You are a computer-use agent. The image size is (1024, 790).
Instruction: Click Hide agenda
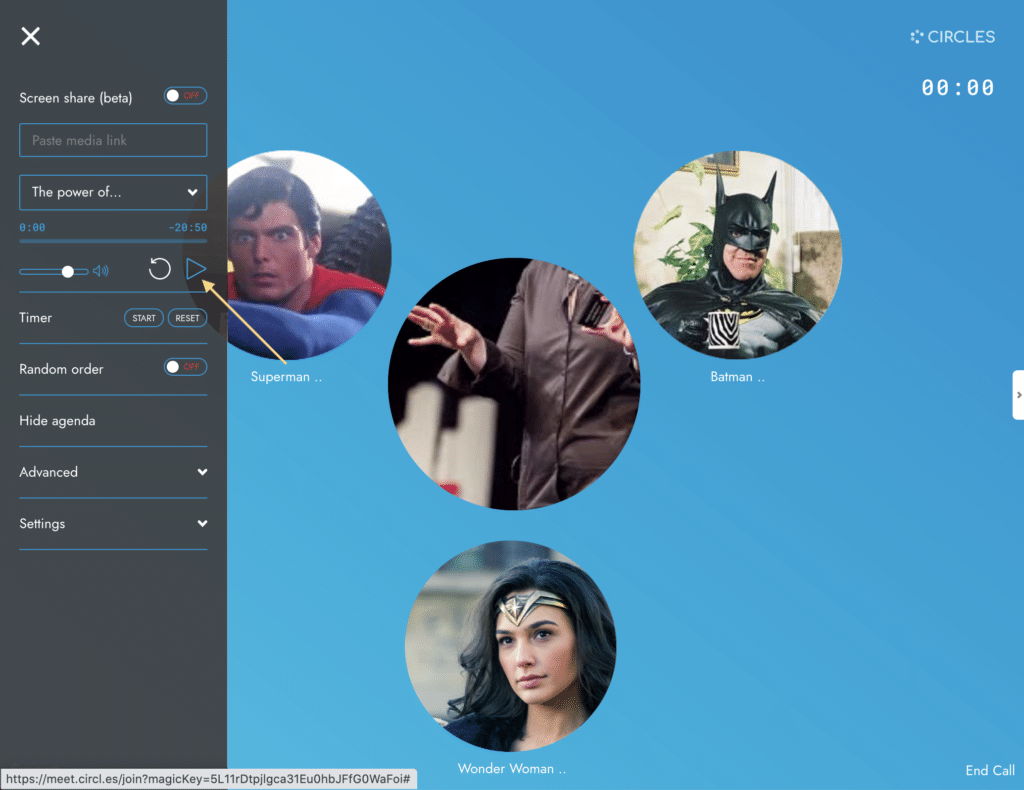57,420
